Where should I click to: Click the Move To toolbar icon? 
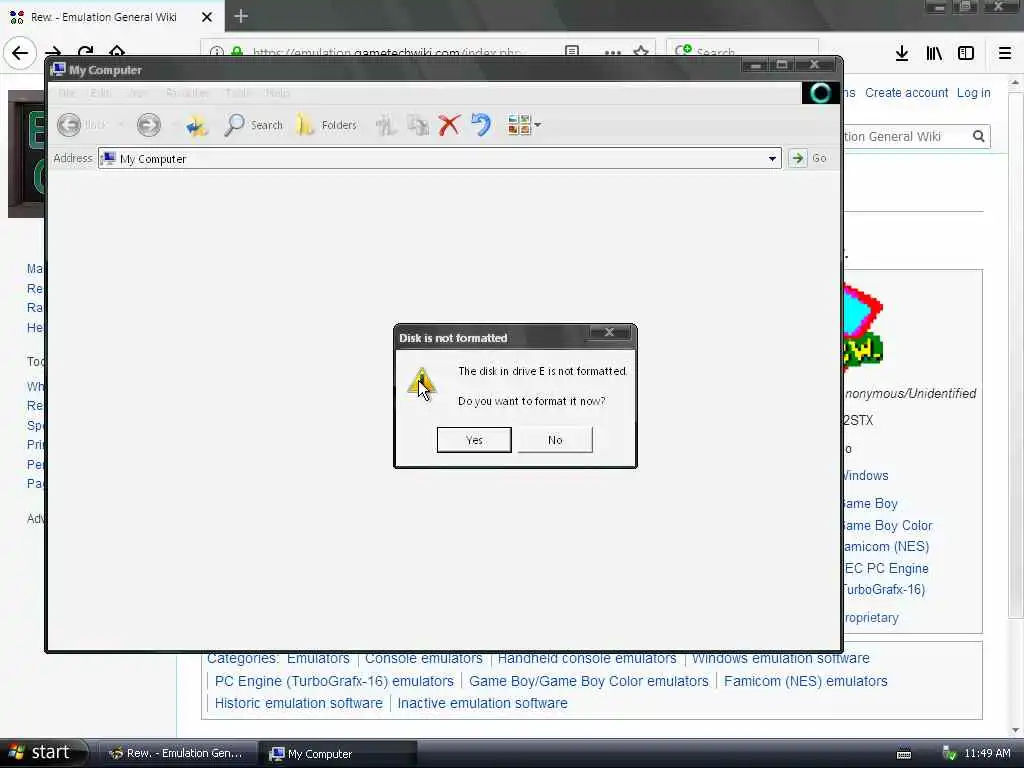pos(386,125)
